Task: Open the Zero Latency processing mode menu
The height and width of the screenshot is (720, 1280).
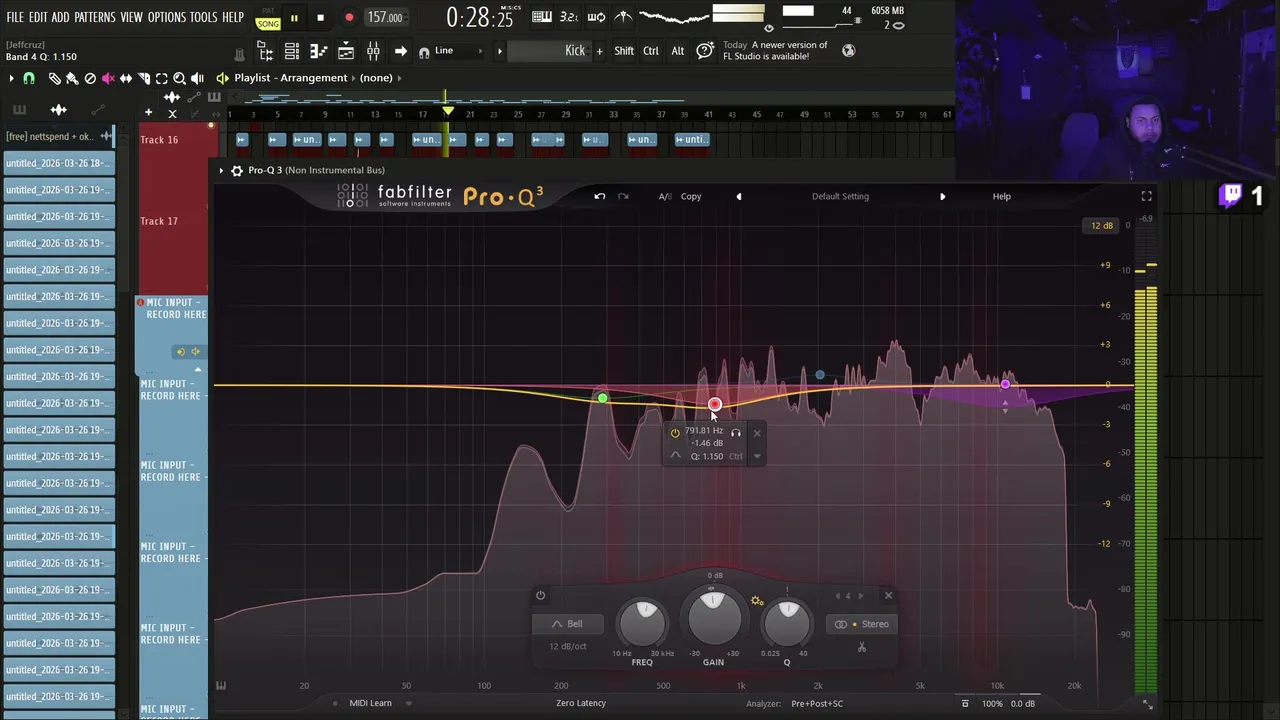Action: click(x=581, y=703)
